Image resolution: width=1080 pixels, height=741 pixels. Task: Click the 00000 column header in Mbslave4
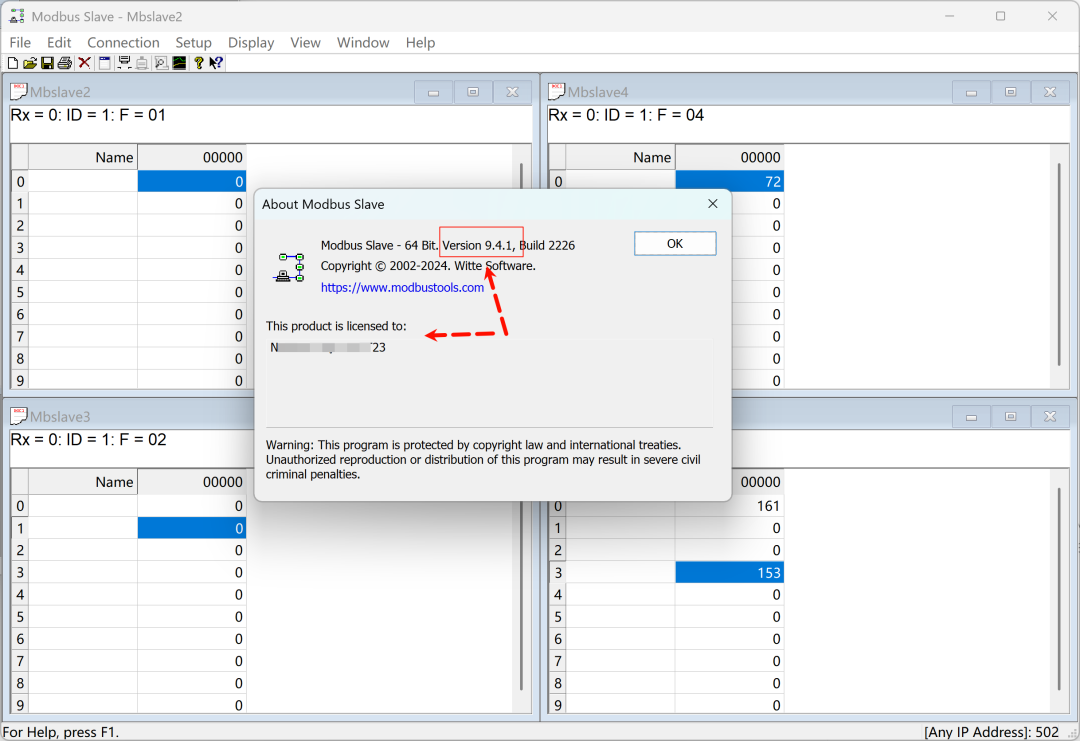tap(729, 157)
